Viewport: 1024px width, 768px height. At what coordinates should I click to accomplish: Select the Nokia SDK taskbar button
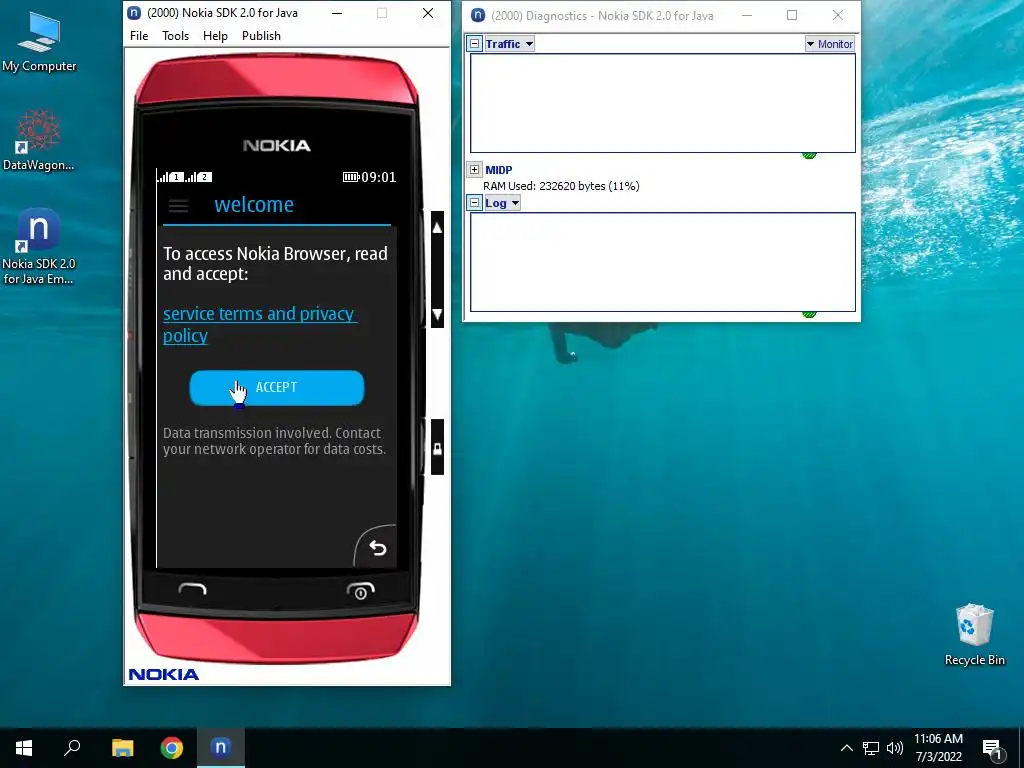pyautogui.click(x=221, y=748)
